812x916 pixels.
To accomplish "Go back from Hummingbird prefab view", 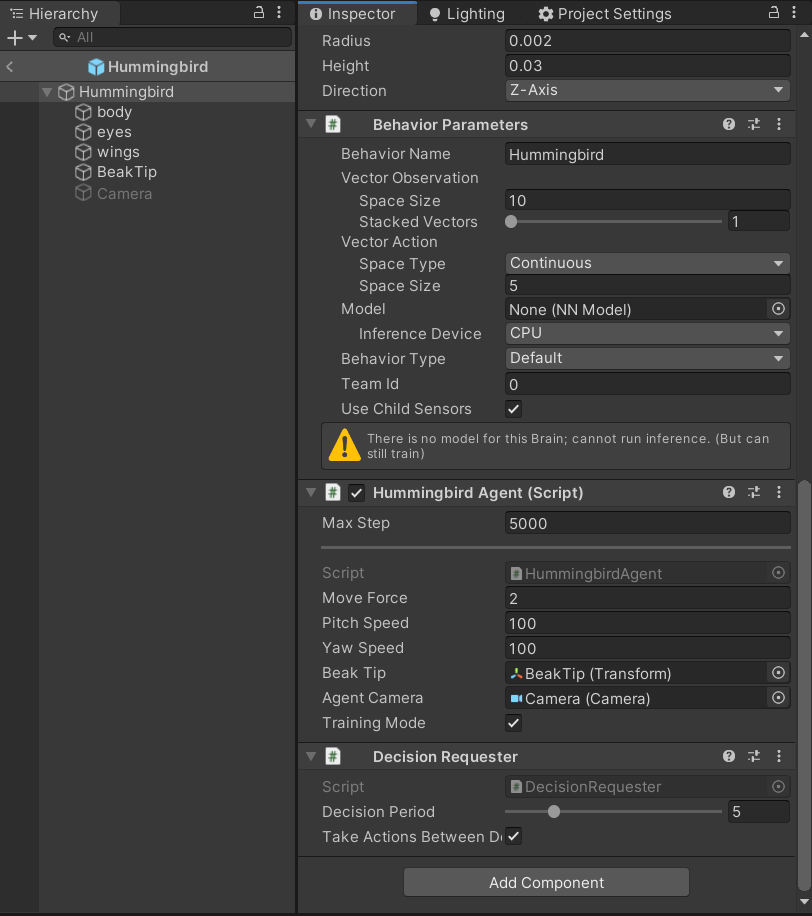I will pyautogui.click(x=9, y=67).
